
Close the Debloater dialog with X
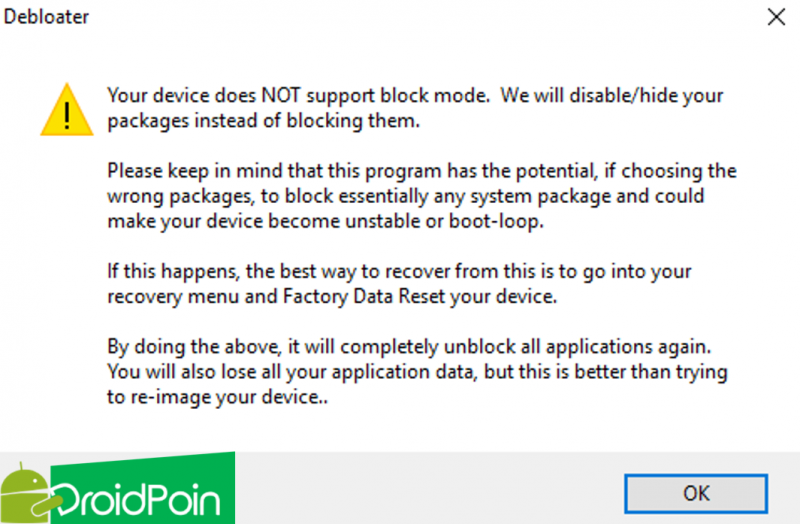point(774,16)
